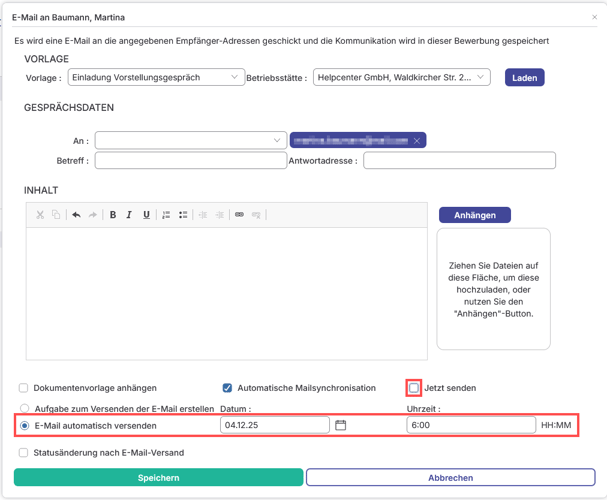This screenshot has height=500, width=607.
Task: Click the file drop zone area
Action: click(494, 289)
